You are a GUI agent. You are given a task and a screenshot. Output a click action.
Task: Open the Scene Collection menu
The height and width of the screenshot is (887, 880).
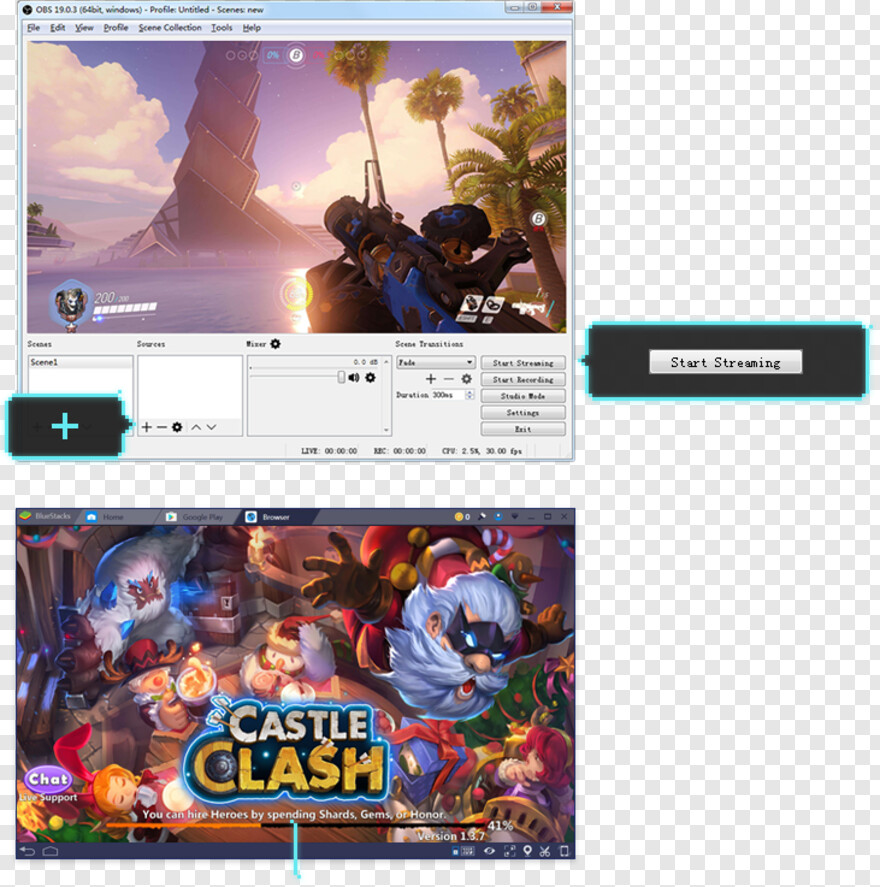click(170, 28)
